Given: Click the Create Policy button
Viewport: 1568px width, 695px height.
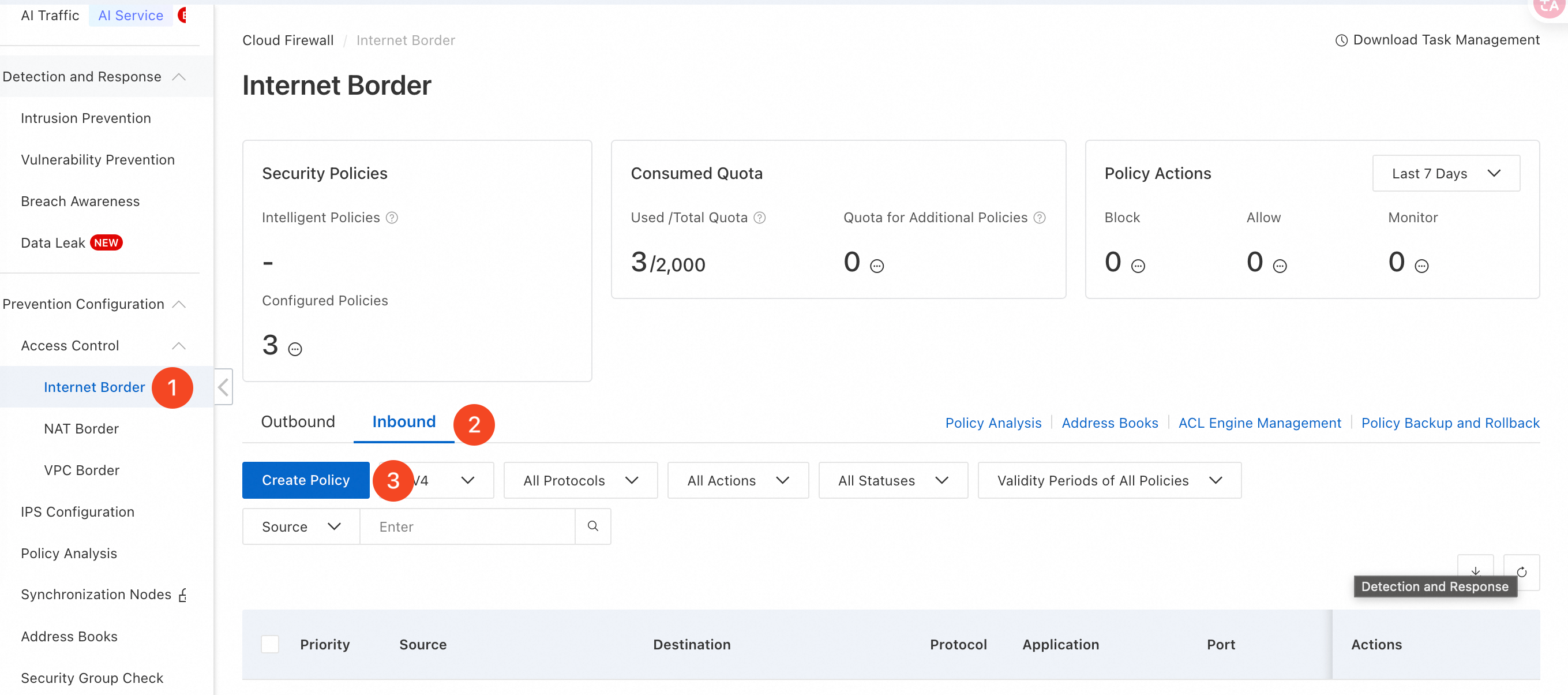Looking at the screenshot, I should point(306,480).
